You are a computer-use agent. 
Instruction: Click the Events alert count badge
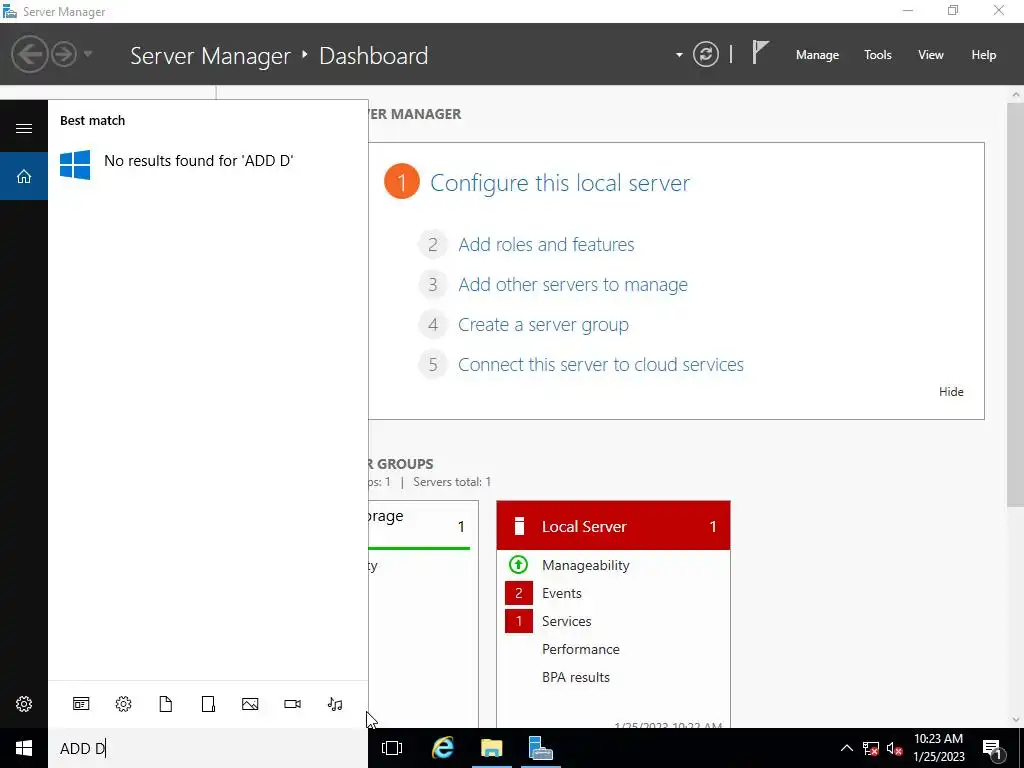point(519,593)
